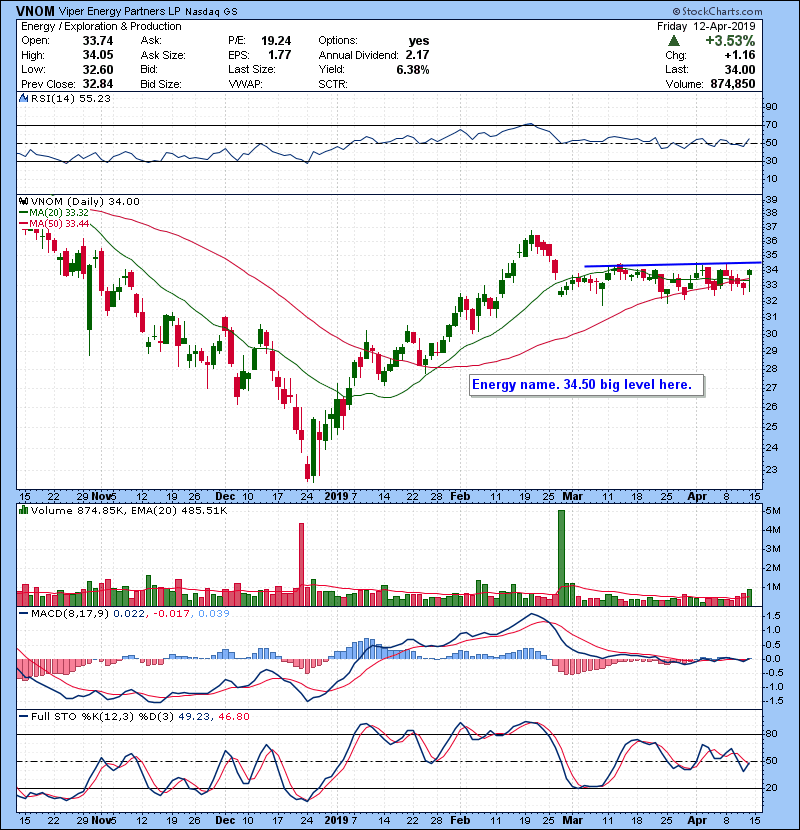This screenshot has width=800, height=830.
Task: Click the MACD signal value -0.017
Action: click(x=171, y=614)
